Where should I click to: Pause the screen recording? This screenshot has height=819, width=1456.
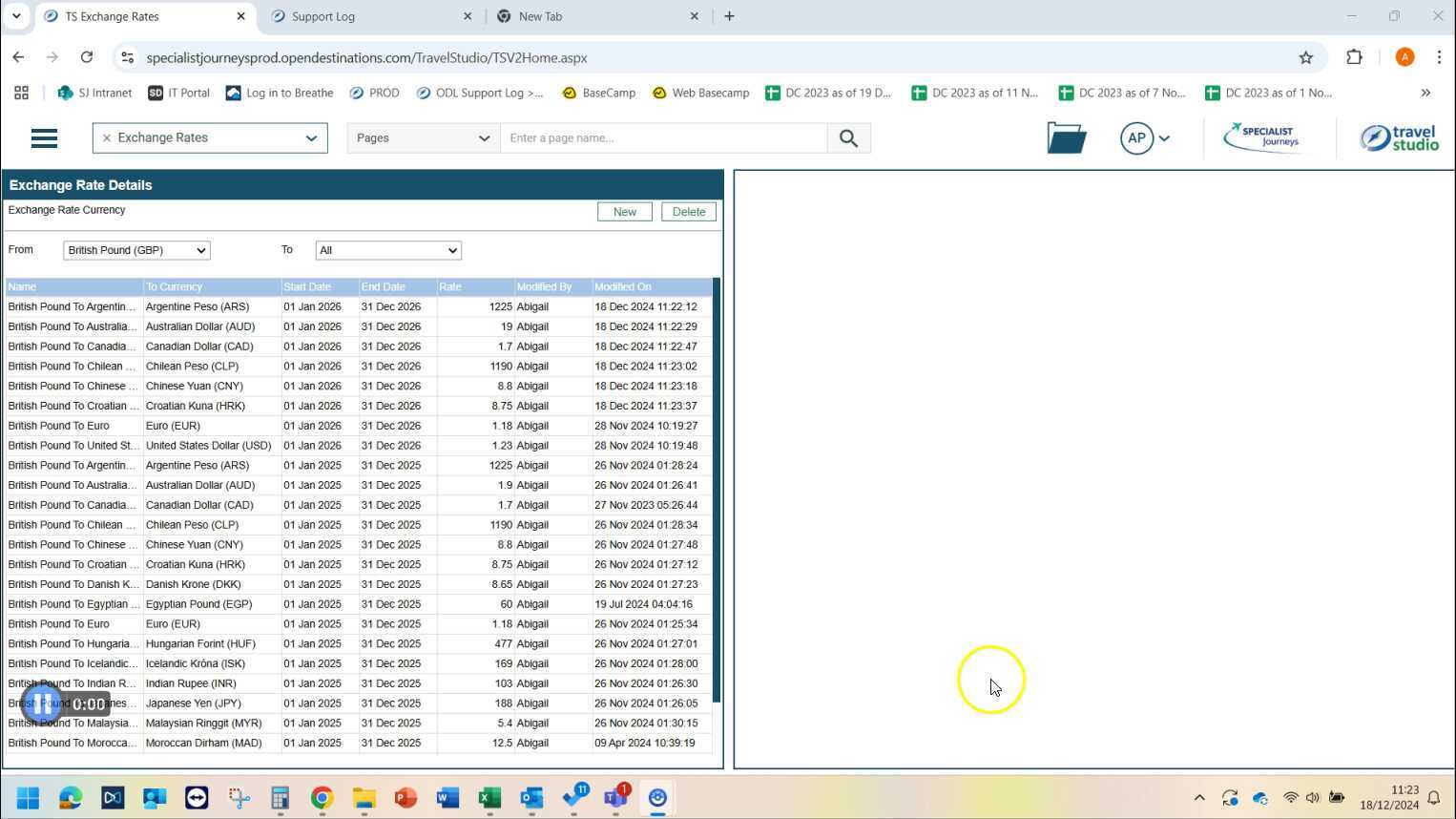(42, 704)
